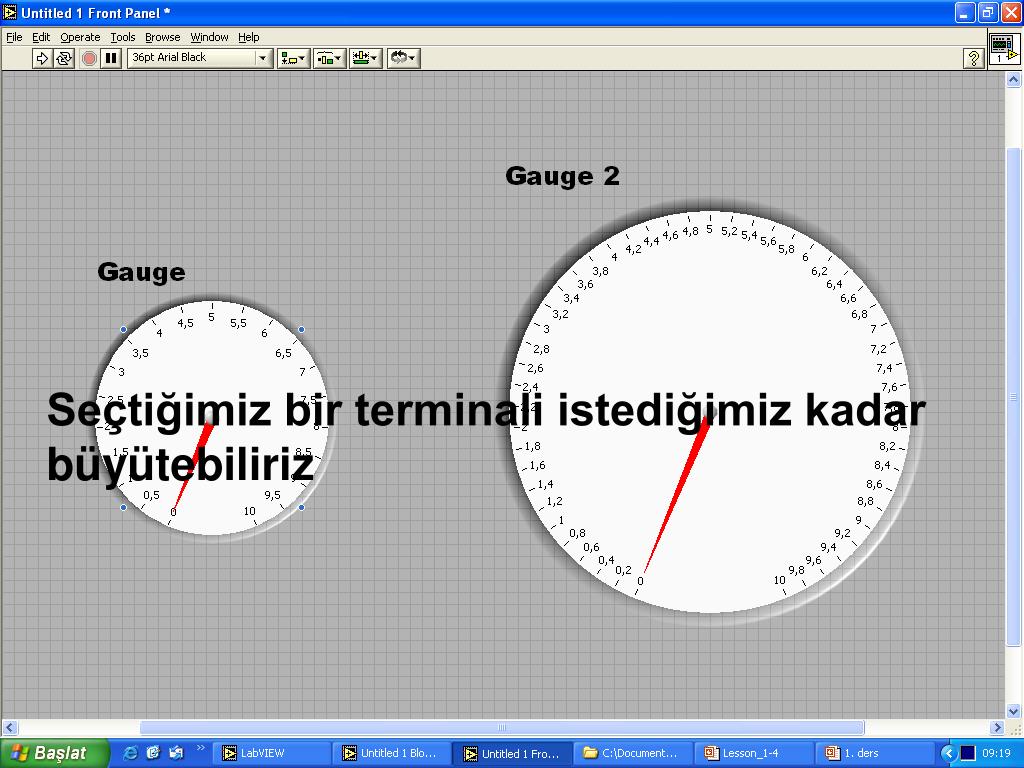Click the LabVIEW window title bar icon
Image resolution: width=1024 pixels, height=768 pixels.
tap(10, 12)
